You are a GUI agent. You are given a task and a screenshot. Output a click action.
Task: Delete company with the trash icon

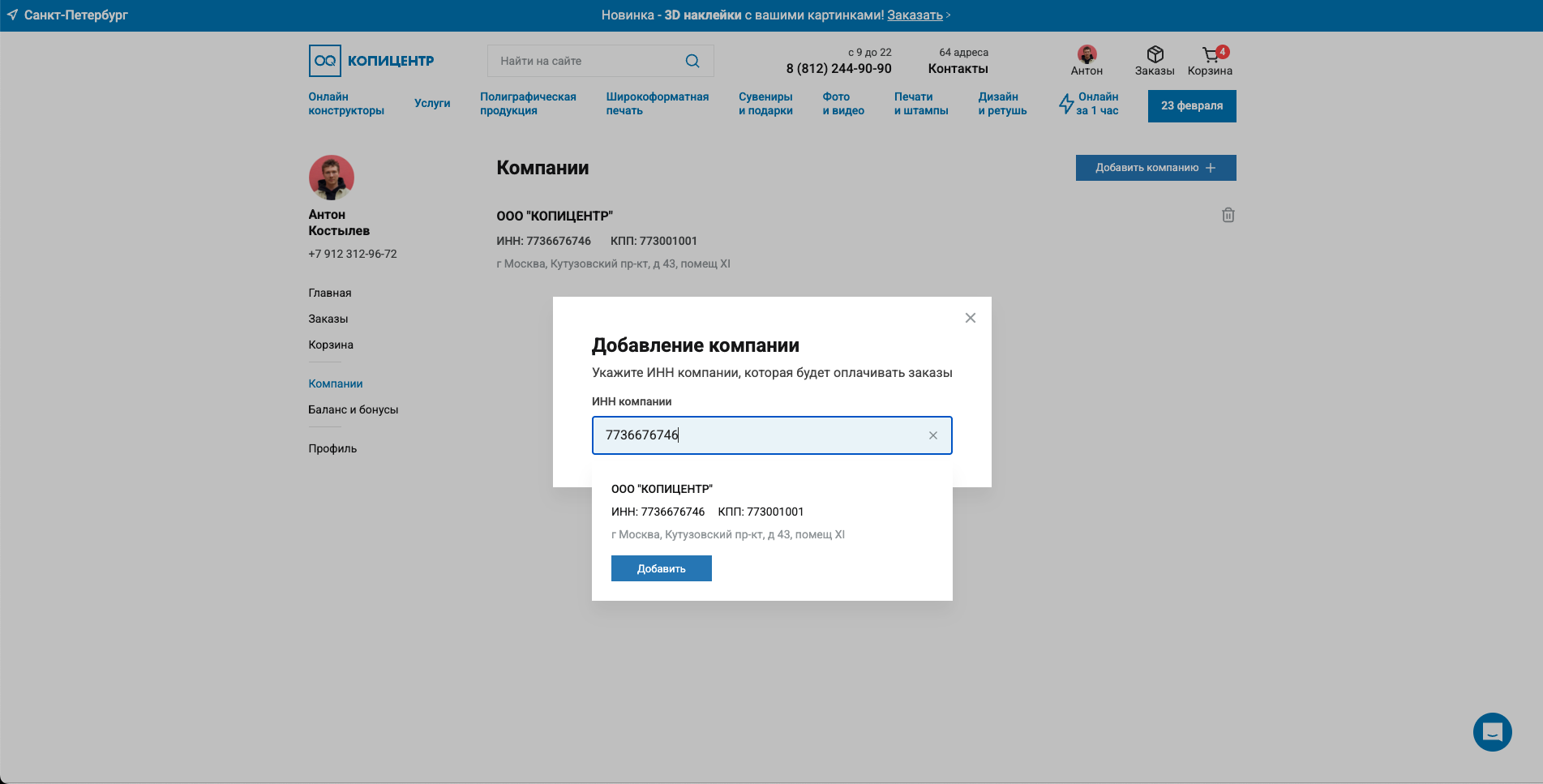(x=1228, y=215)
